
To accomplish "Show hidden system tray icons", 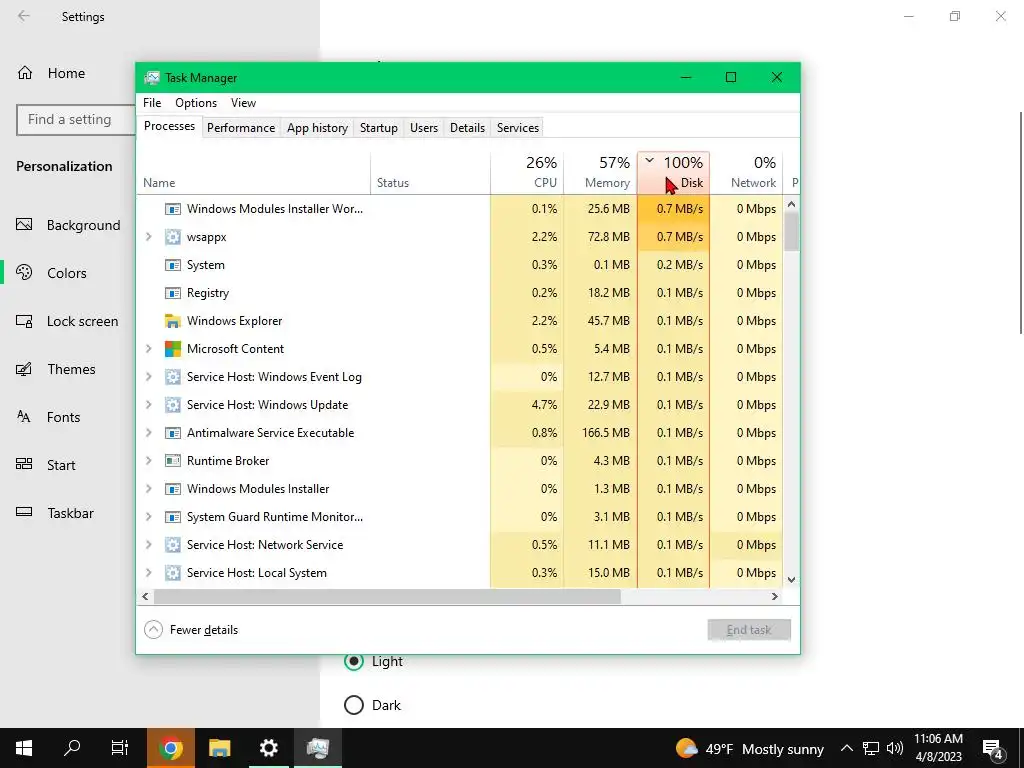I will [846, 748].
